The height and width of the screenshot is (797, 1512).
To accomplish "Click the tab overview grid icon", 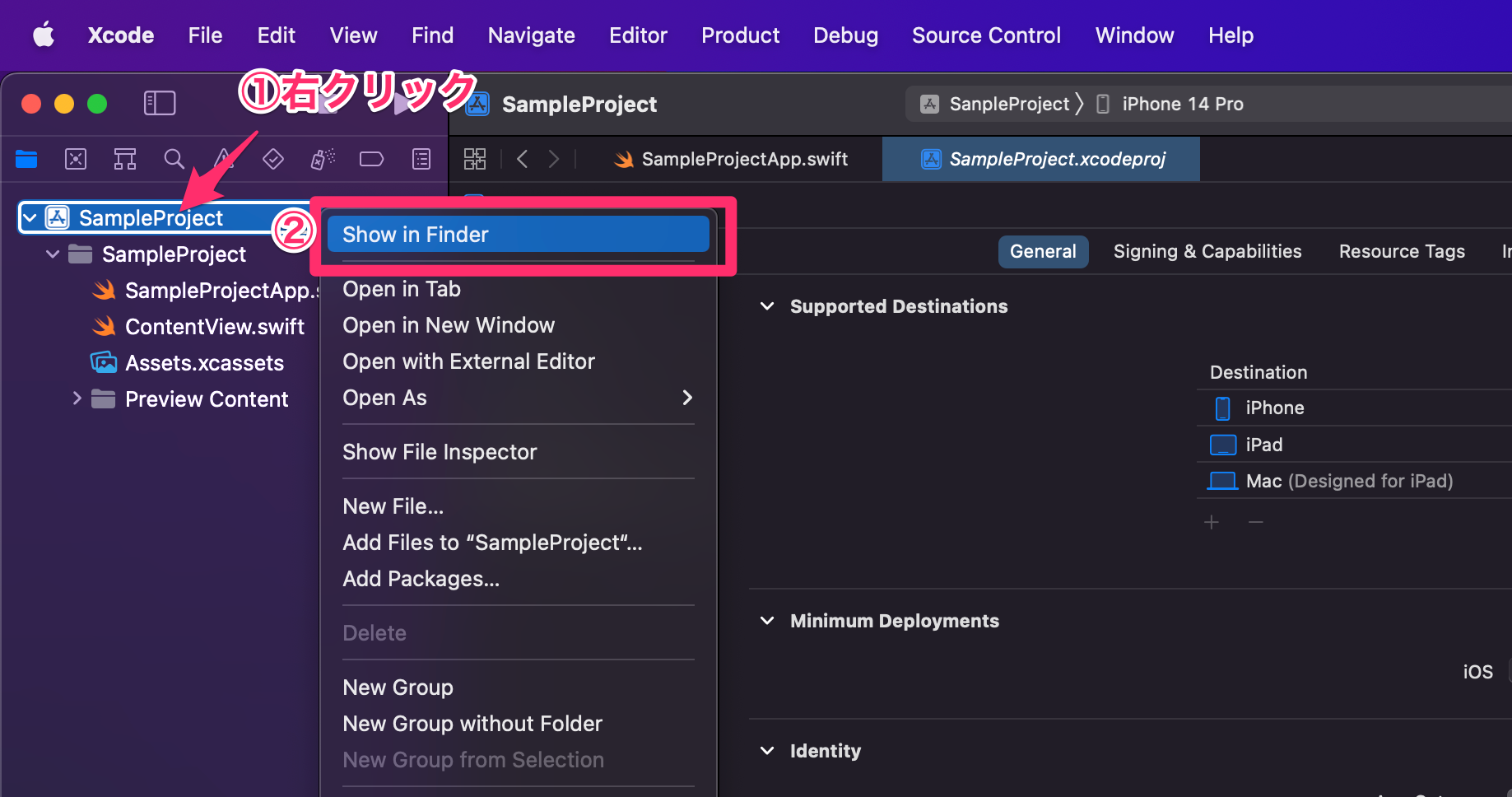I will tap(475, 158).
